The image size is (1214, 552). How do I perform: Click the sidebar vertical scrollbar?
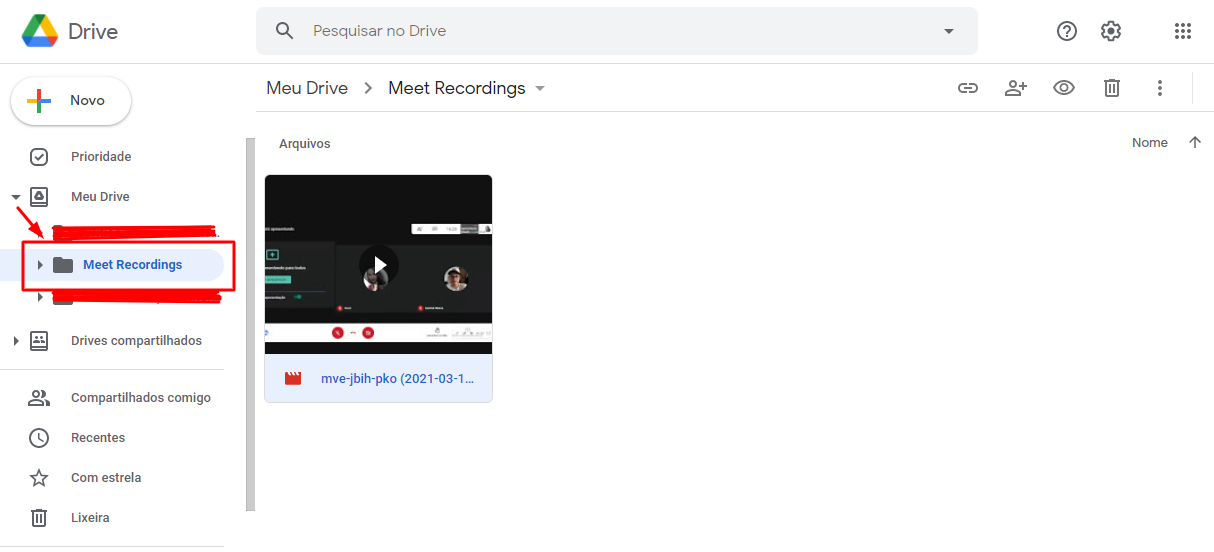tap(250, 325)
